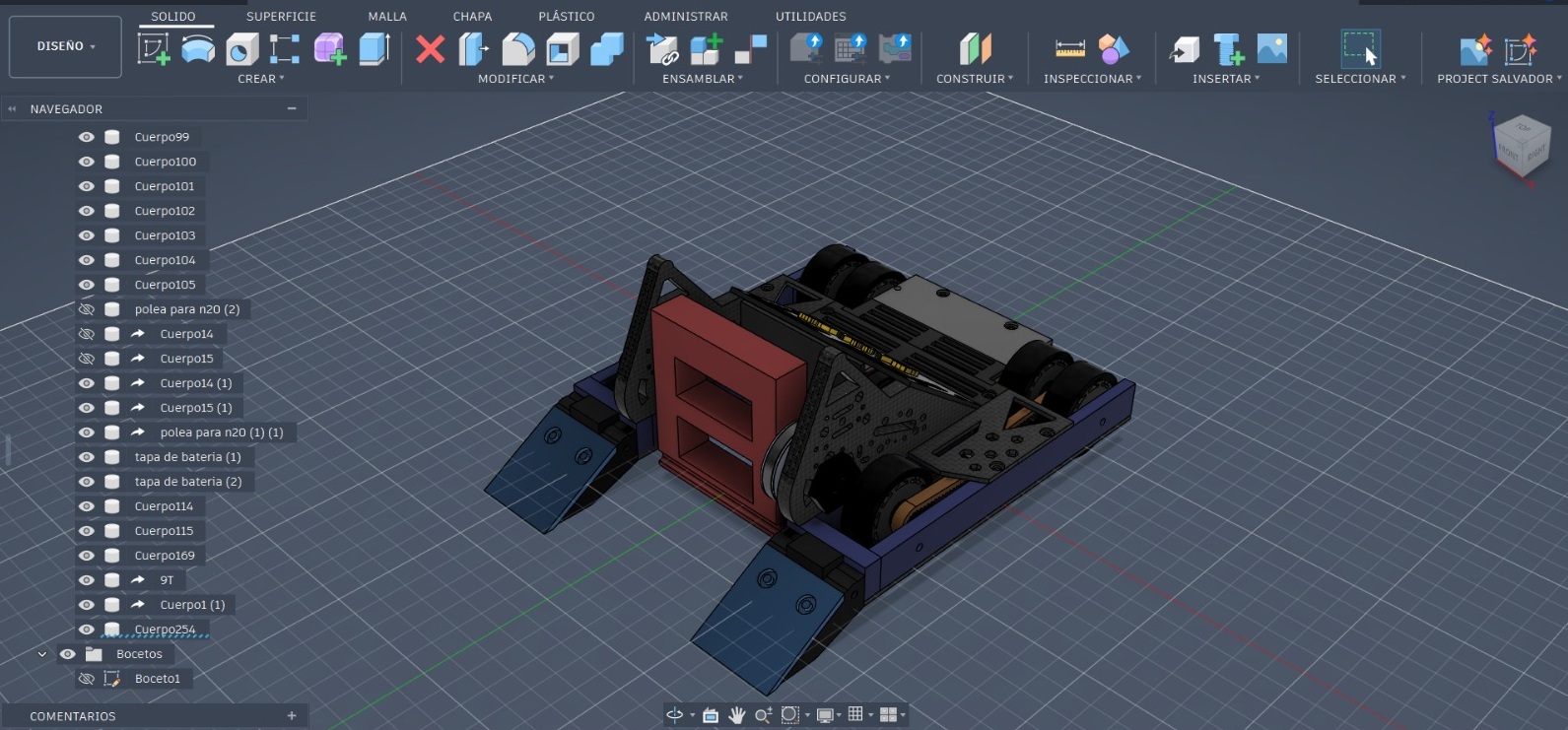Screen dimensions: 1568x730
Task: Collapse the NAVEGADOR panel with minus button
Action: [292, 108]
